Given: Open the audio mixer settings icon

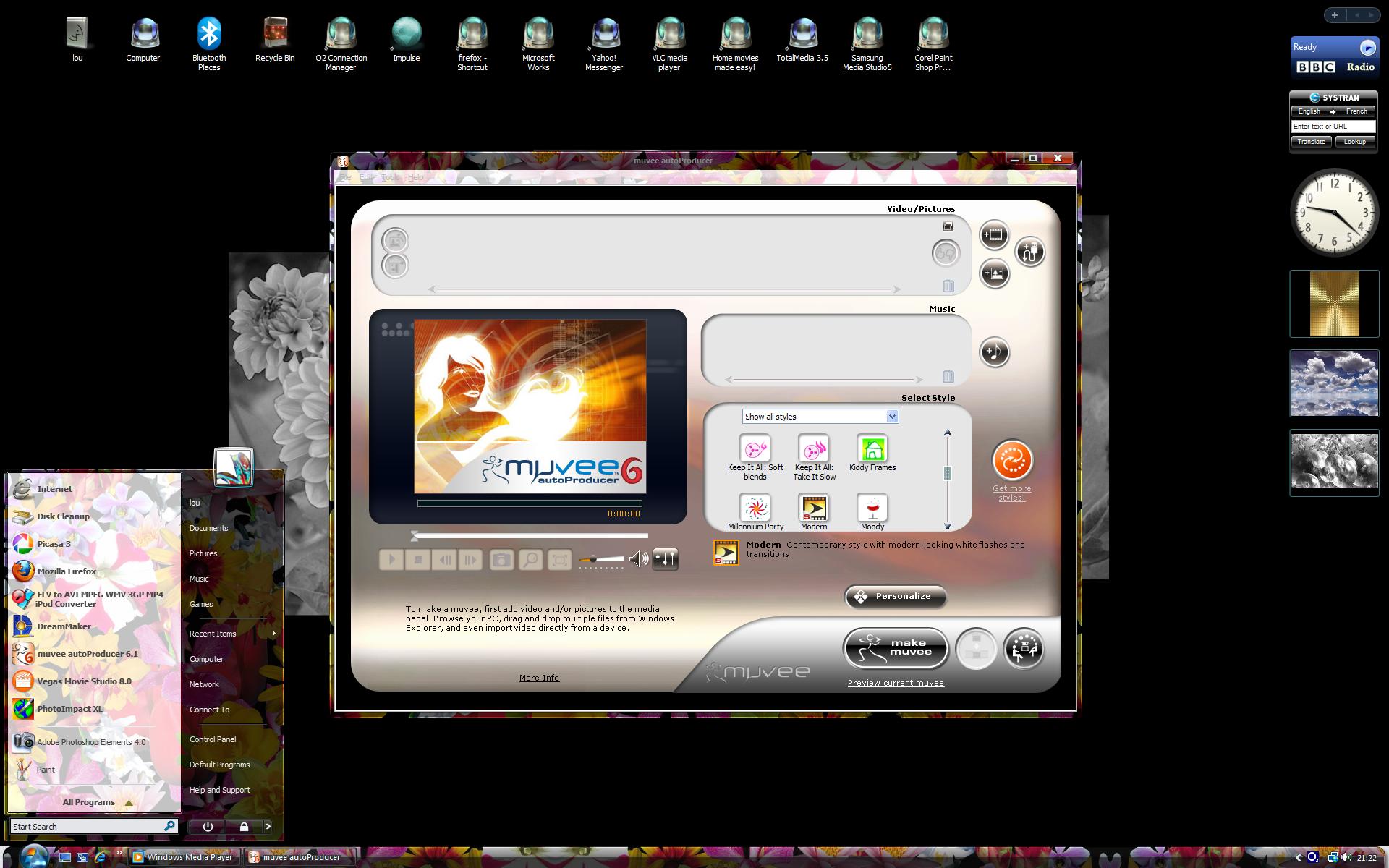Looking at the screenshot, I should [665, 558].
